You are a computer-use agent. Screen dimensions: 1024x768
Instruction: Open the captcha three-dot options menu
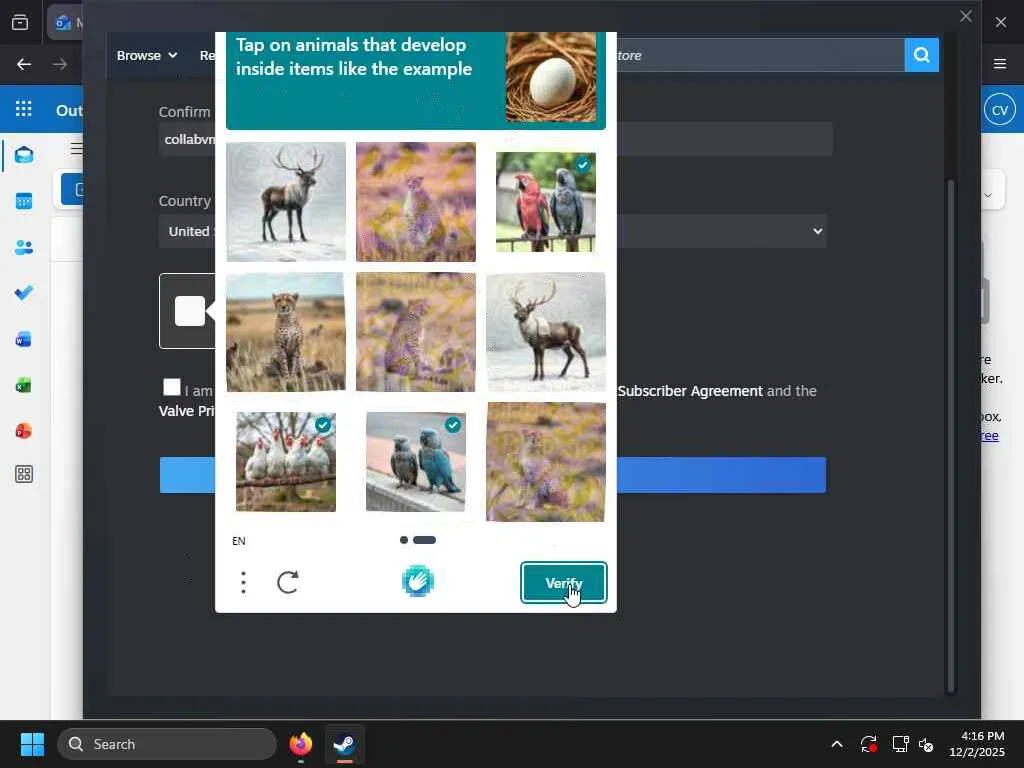244,582
